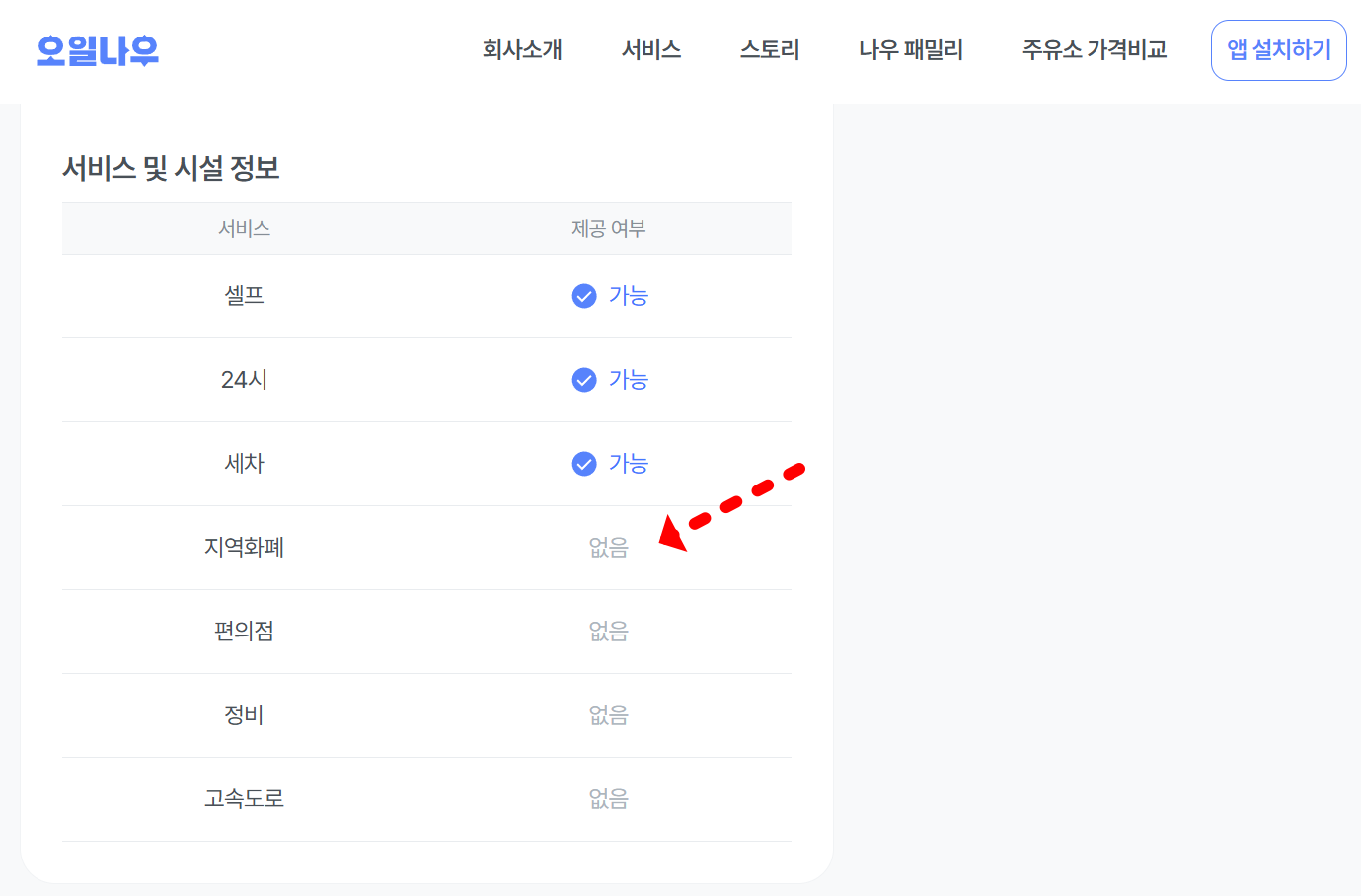Screen dimensions: 1361x896
Task: Select the 지역화폐 service label
Action: click(x=245, y=547)
